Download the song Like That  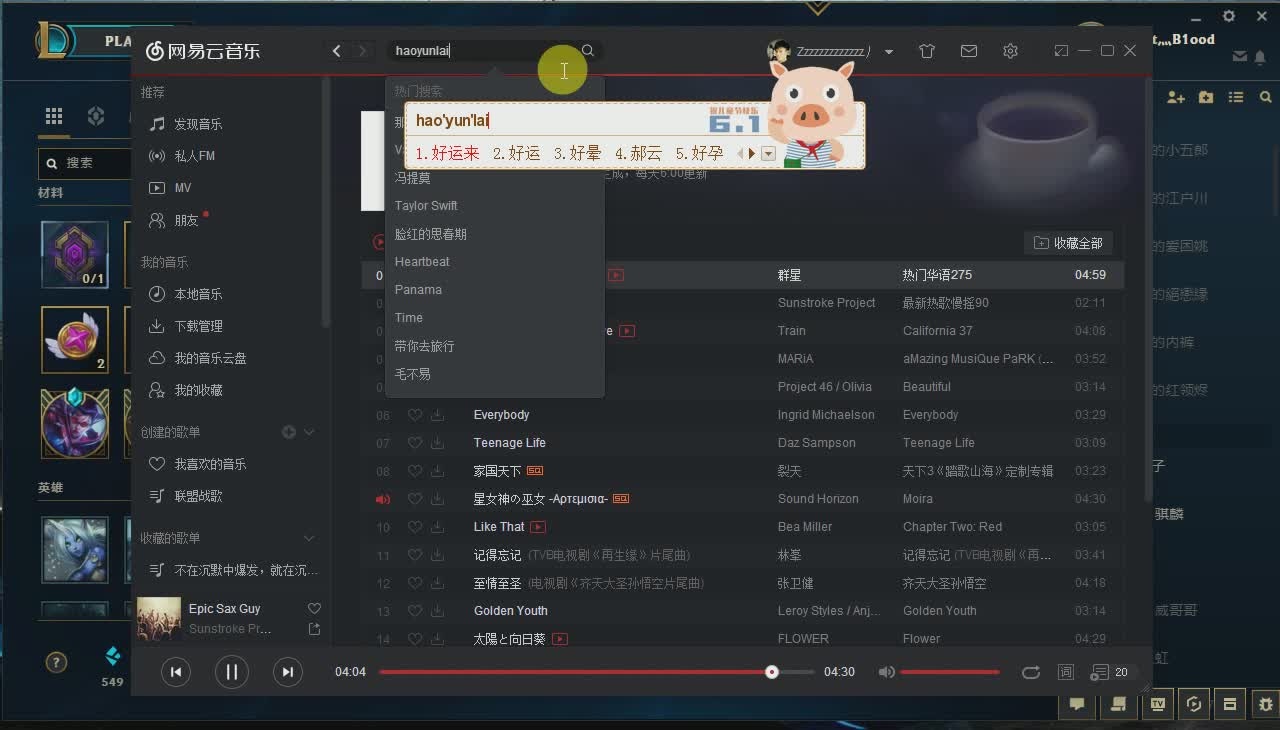pos(438,527)
